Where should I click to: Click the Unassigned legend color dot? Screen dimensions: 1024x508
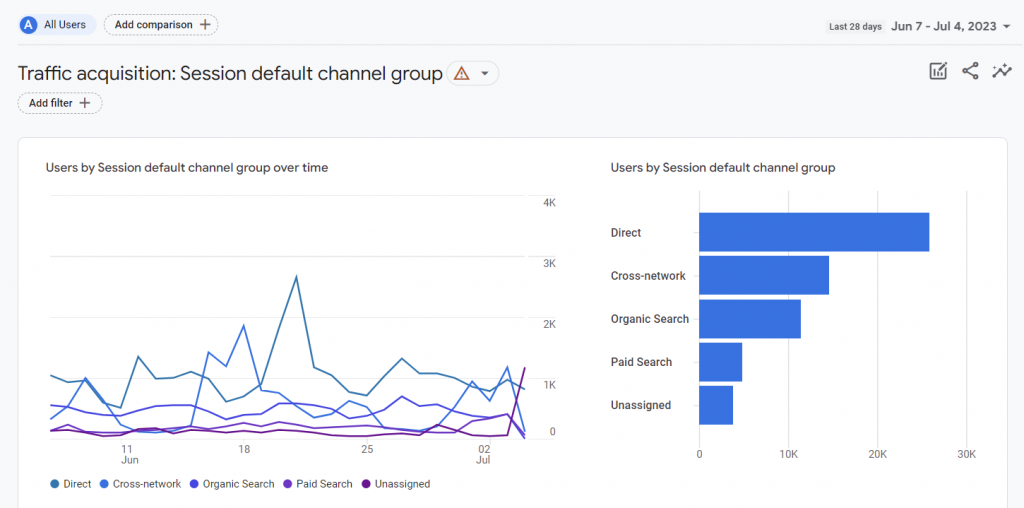[x=366, y=484]
